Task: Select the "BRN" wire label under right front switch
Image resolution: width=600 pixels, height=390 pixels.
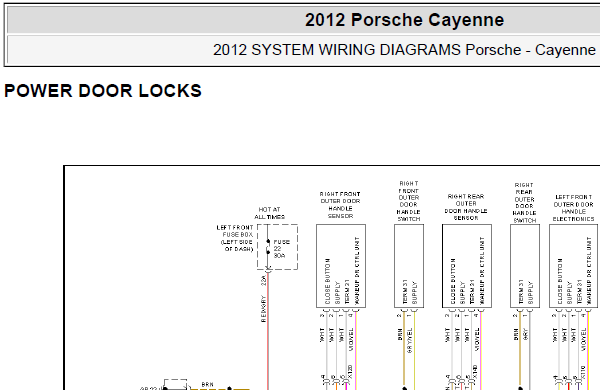Action: [x=400, y=334]
